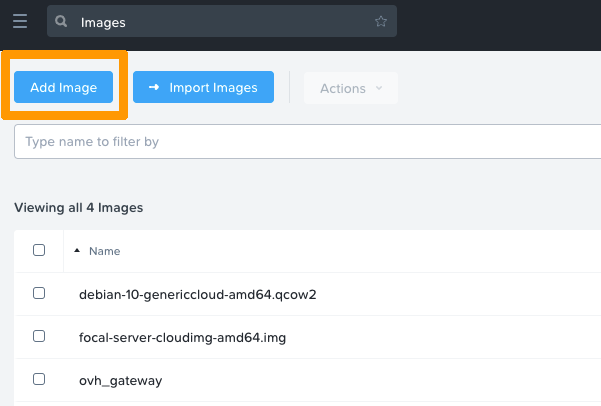Select the debian-10-genericcloud-amd64.qcow2 checkbox
The height and width of the screenshot is (406, 601).
(39, 294)
